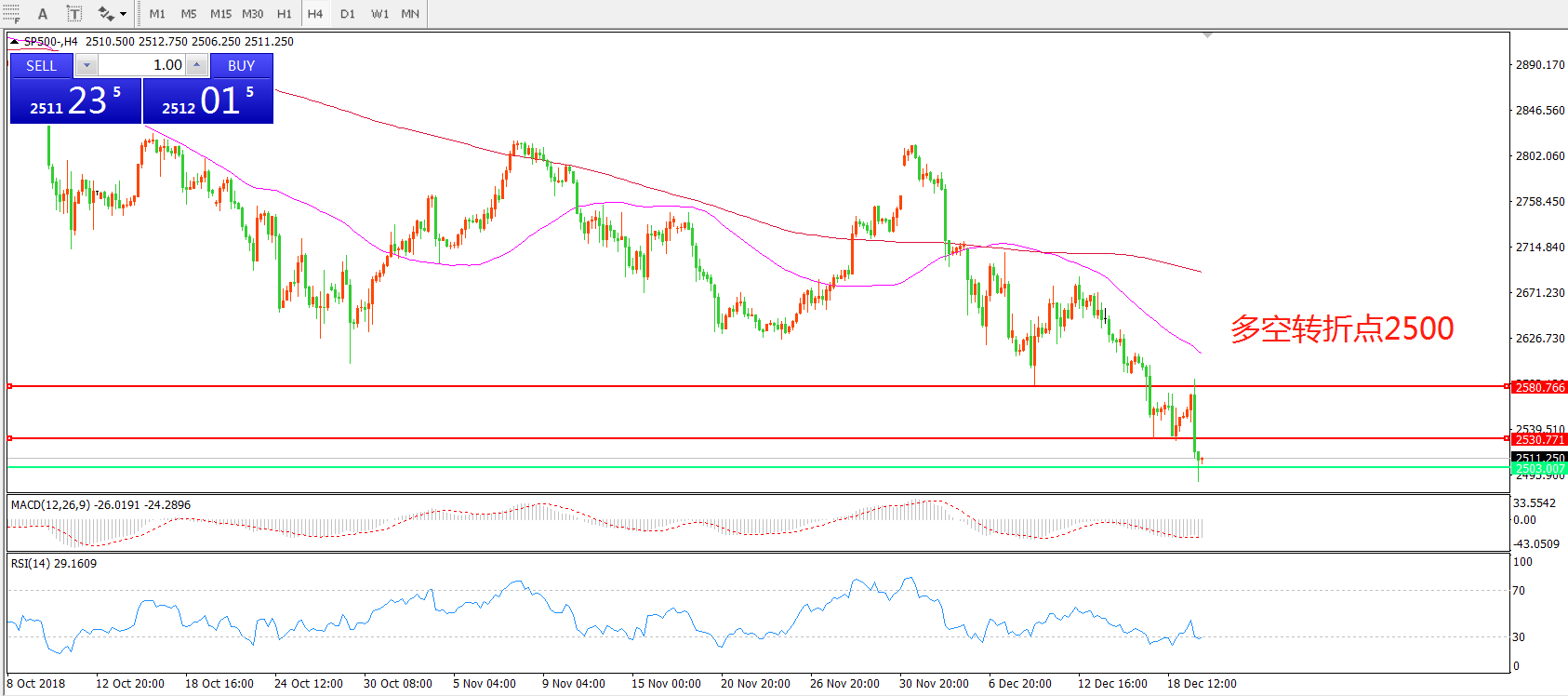1568x696 pixels.
Task: Switch to M15 timeframe
Action: tap(220, 14)
